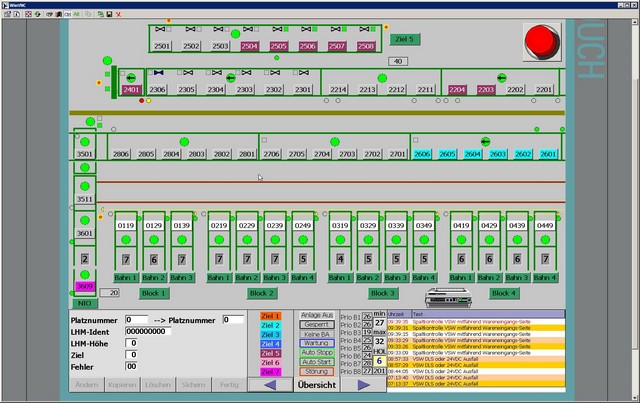Toggle the Auto Stopp mode button
This screenshot has height=403, width=640.
point(316,352)
